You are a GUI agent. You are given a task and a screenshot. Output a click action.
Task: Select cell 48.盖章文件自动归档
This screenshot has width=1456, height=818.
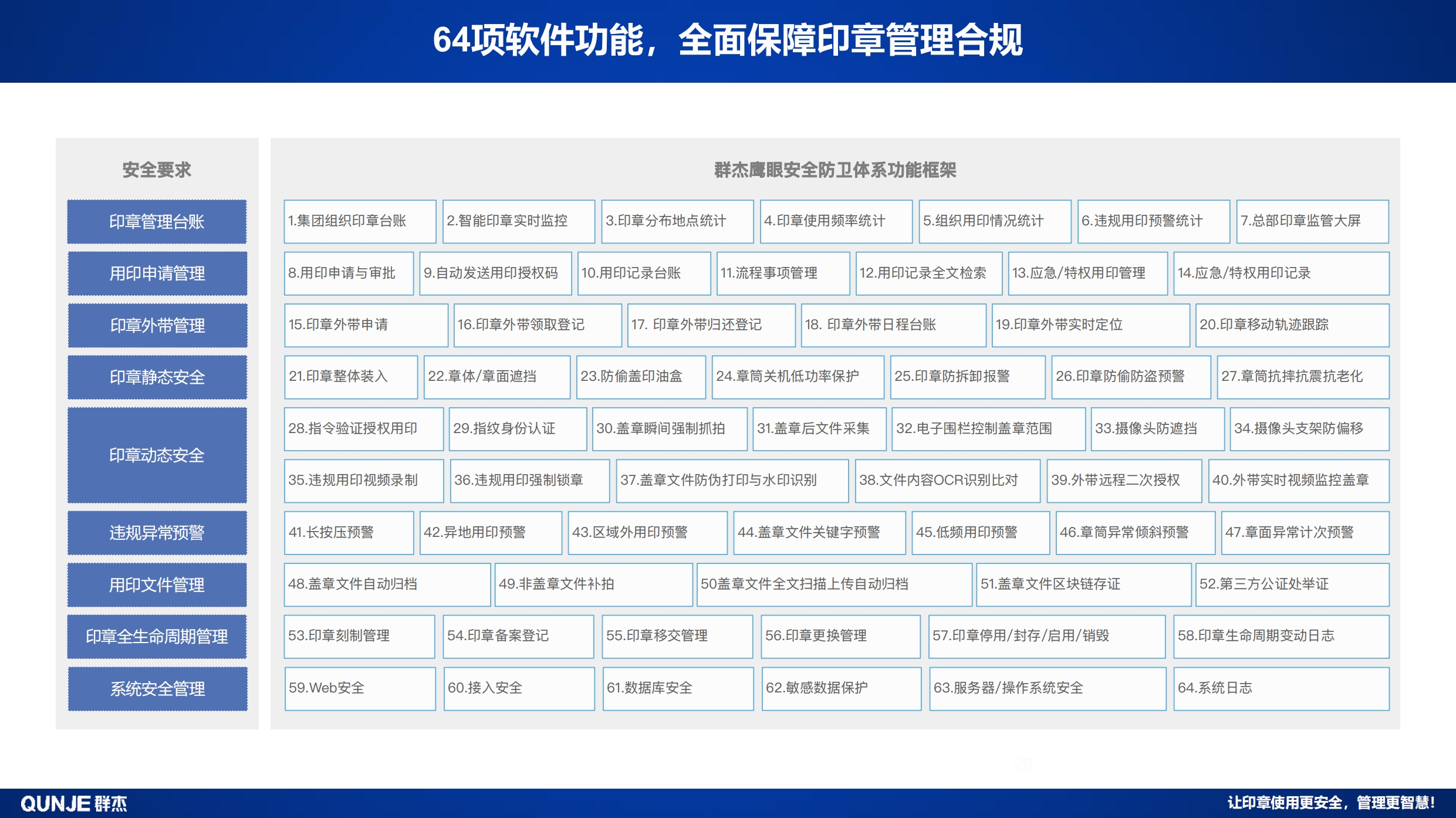(x=387, y=585)
